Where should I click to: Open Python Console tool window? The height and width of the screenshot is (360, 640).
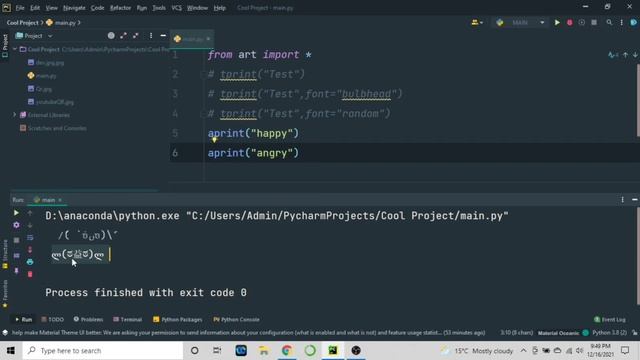click(x=236, y=320)
